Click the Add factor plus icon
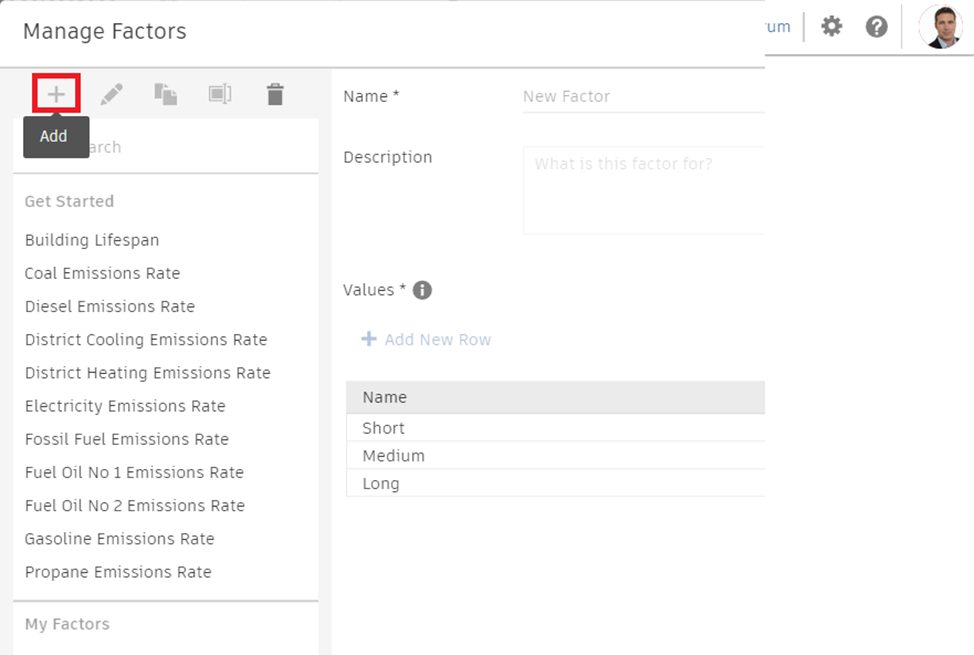Viewport: 974px width, 655px height. click(x=56, y=95)
